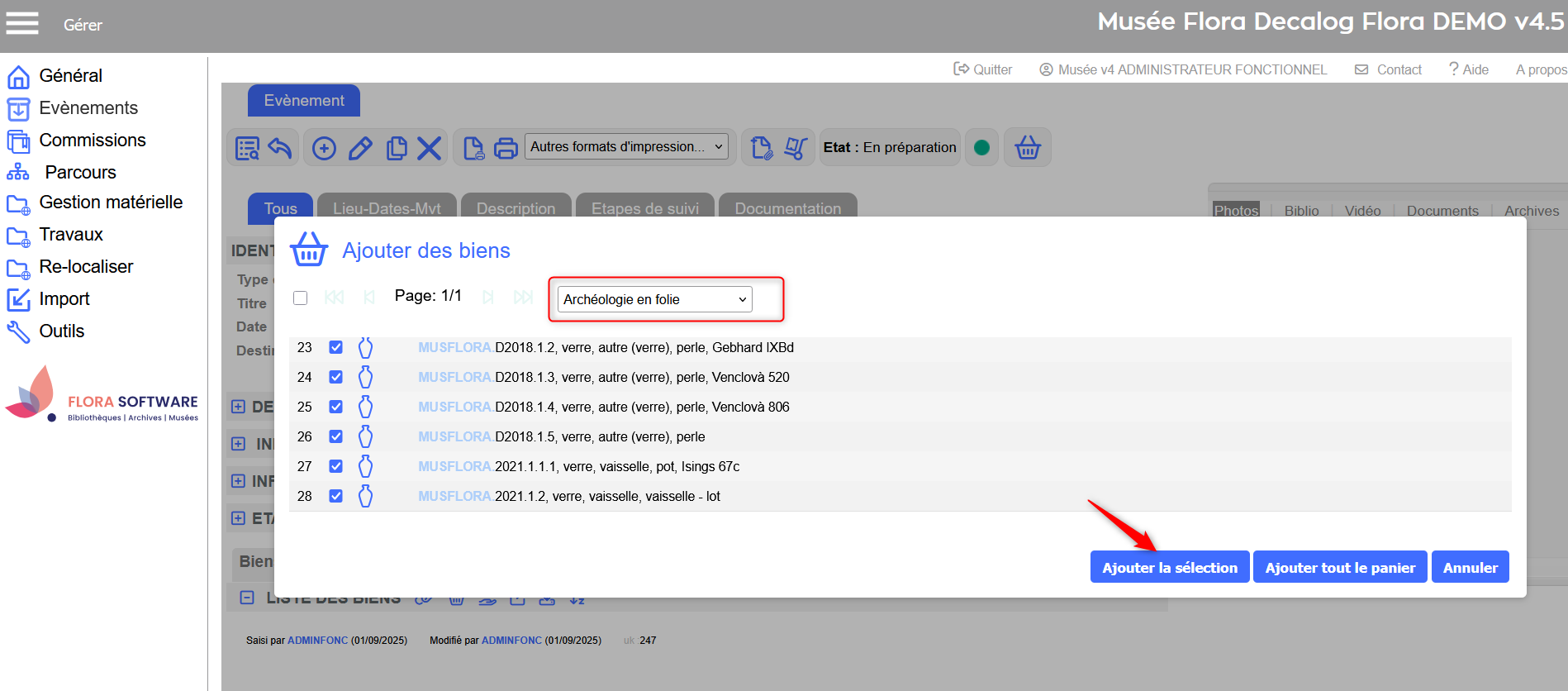Click the X delete icon in toolbar

point(429,149)
